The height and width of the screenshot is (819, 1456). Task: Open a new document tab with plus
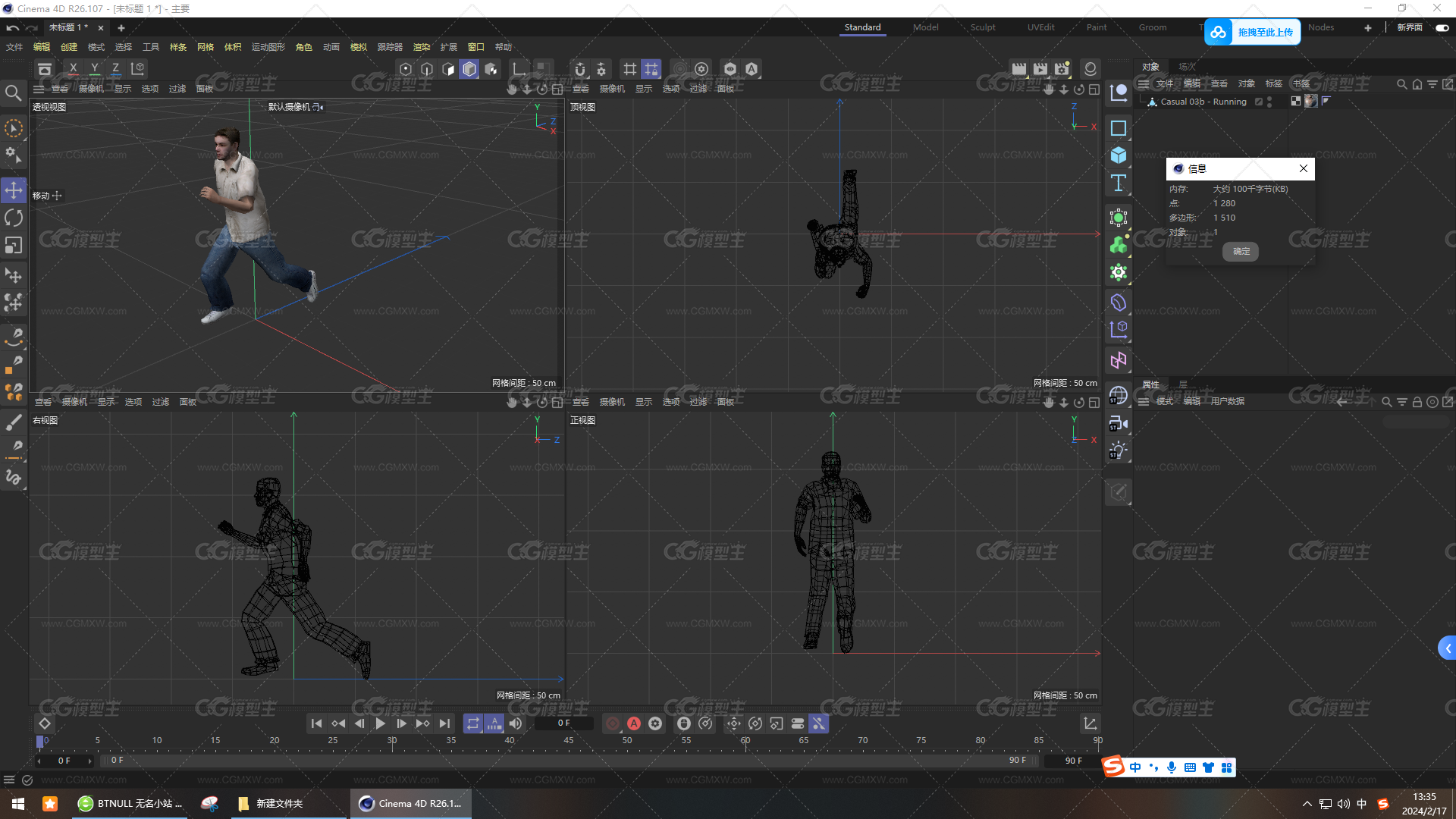(121, 27)
